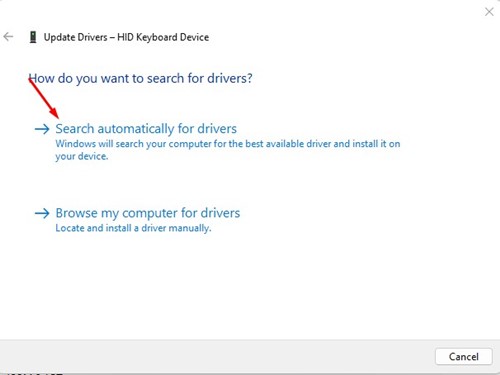Close the Update Drivers dialog with X
Screen dimensions: 500x375
(x=489, y=12)
